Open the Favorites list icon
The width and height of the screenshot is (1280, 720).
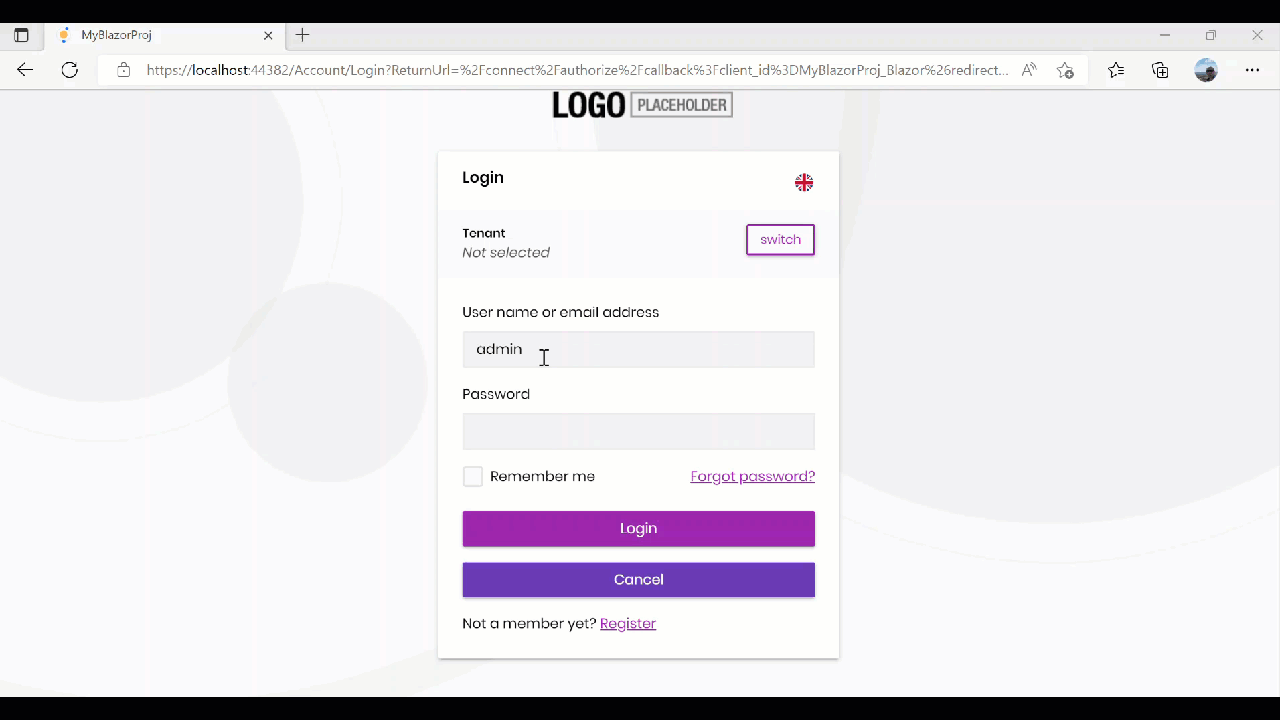pyautogui.click(x=1116, y=70)
